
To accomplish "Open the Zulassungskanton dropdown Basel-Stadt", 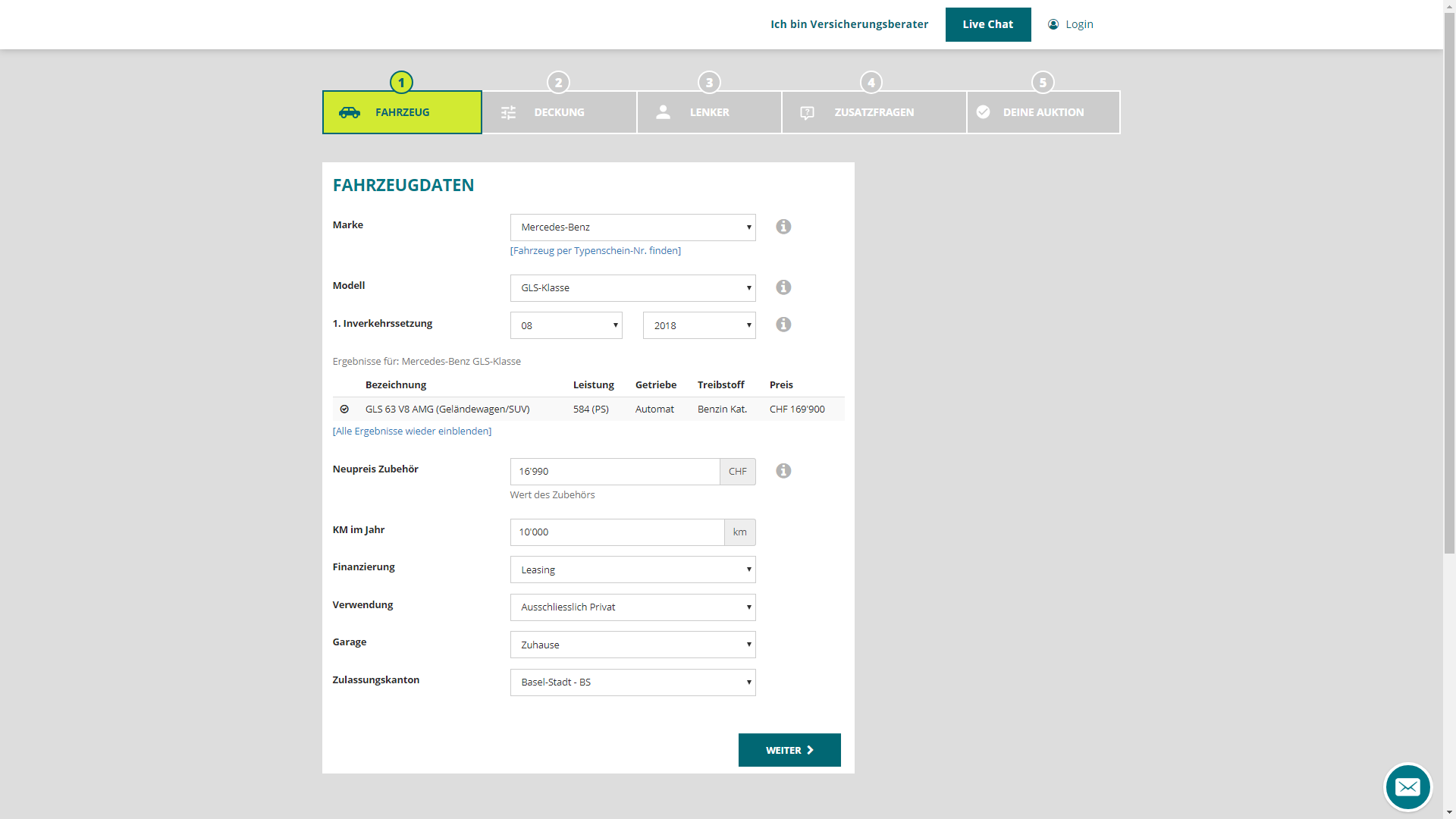I will (x=632, y=682).
